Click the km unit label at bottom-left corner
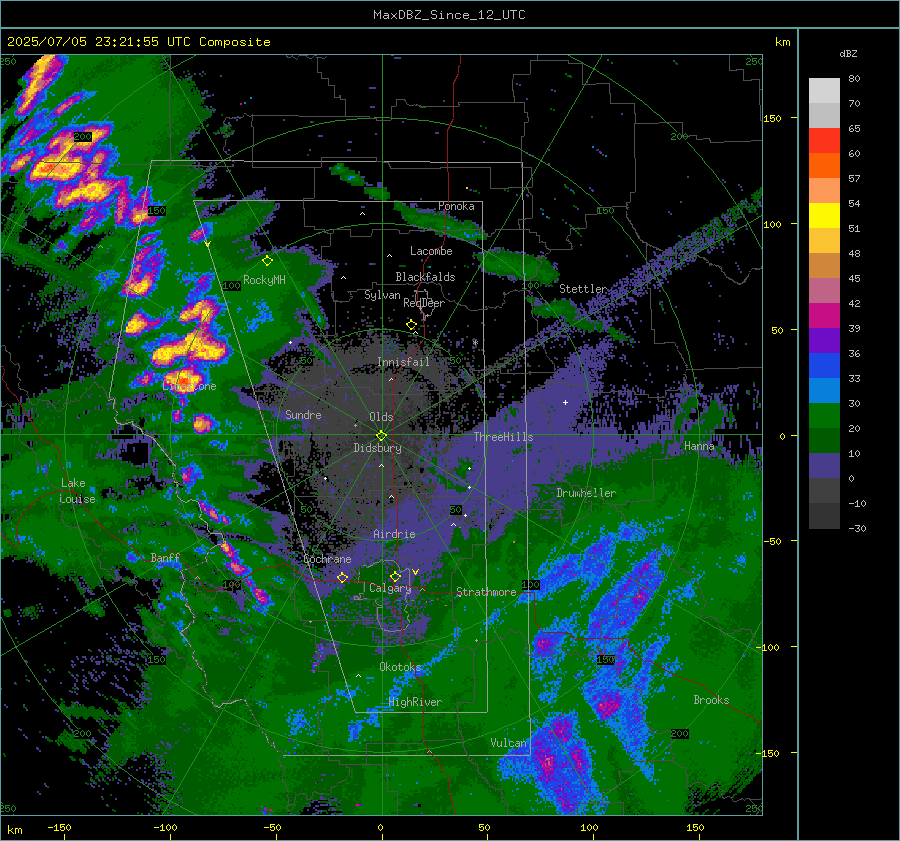Screen dimensions: 900x841 tap(14, 830)
